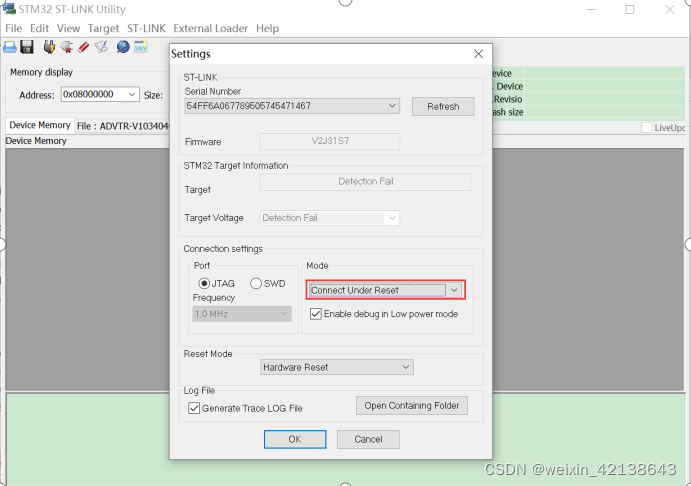Select the JTAG port radio button
Image resolution: width=691 pixels, height=486 pixels.
[x=204, y=283]
